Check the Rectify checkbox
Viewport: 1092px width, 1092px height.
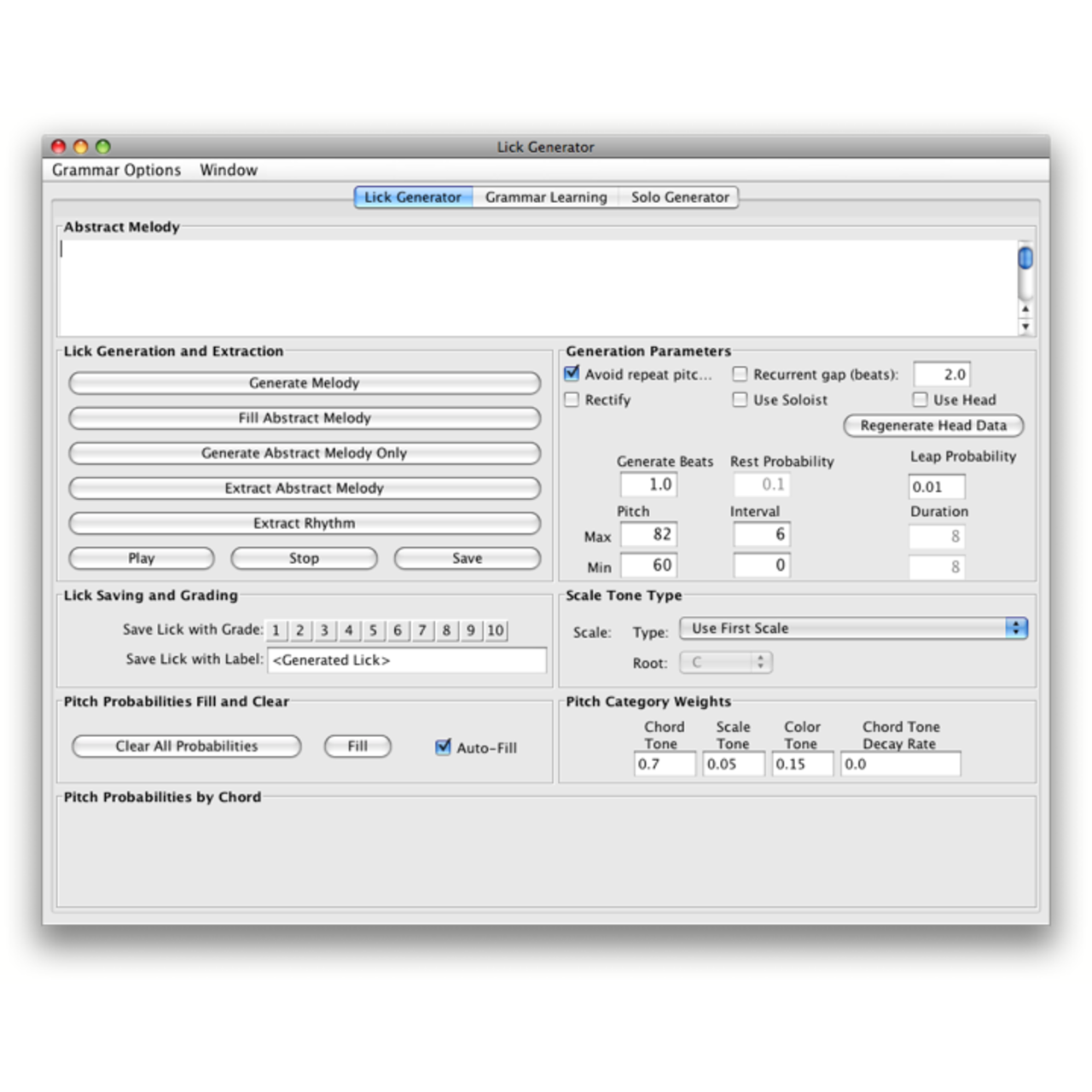[572, 399]
